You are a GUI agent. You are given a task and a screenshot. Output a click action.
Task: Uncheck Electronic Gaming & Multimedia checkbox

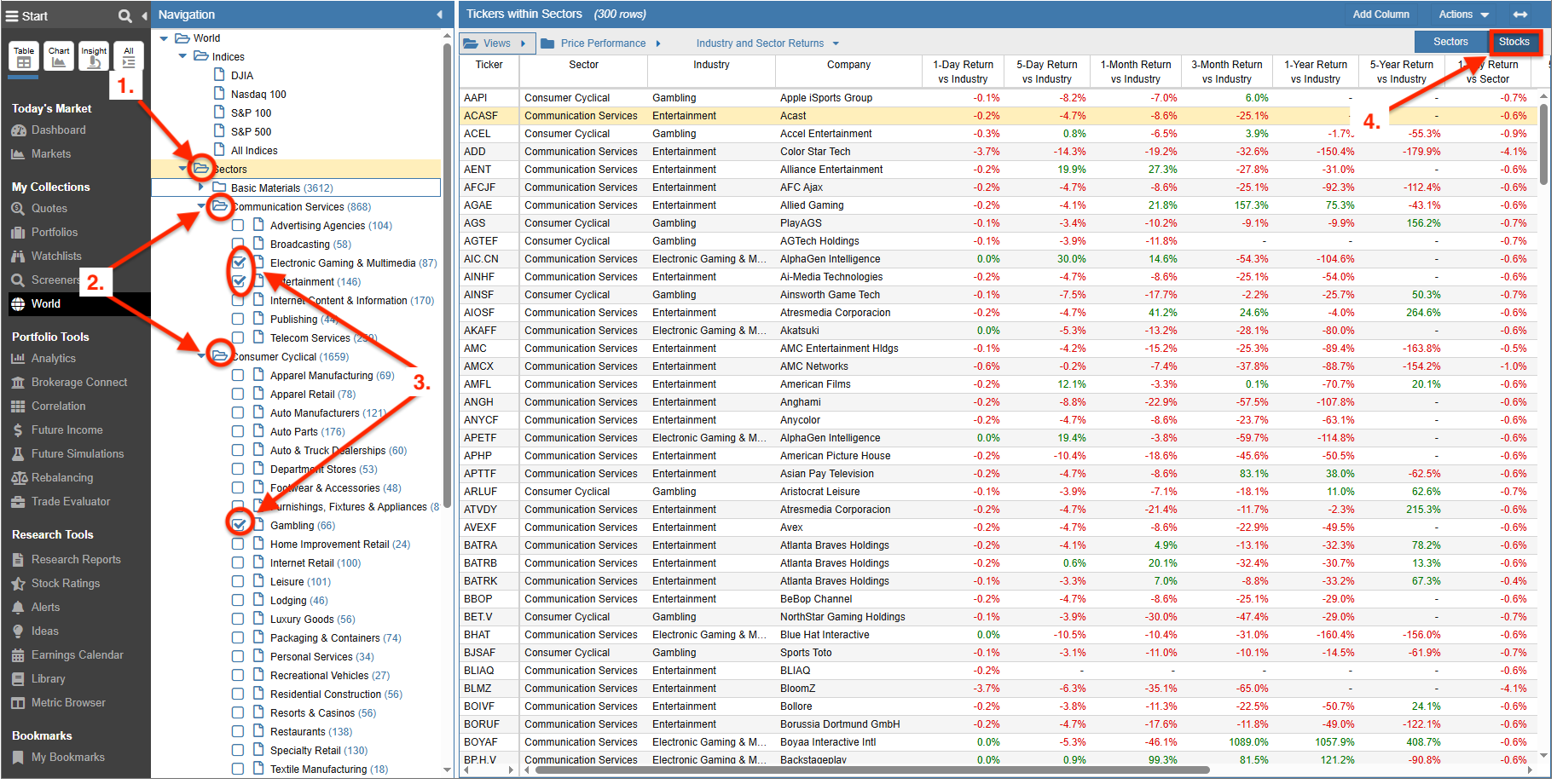(238, 263)
